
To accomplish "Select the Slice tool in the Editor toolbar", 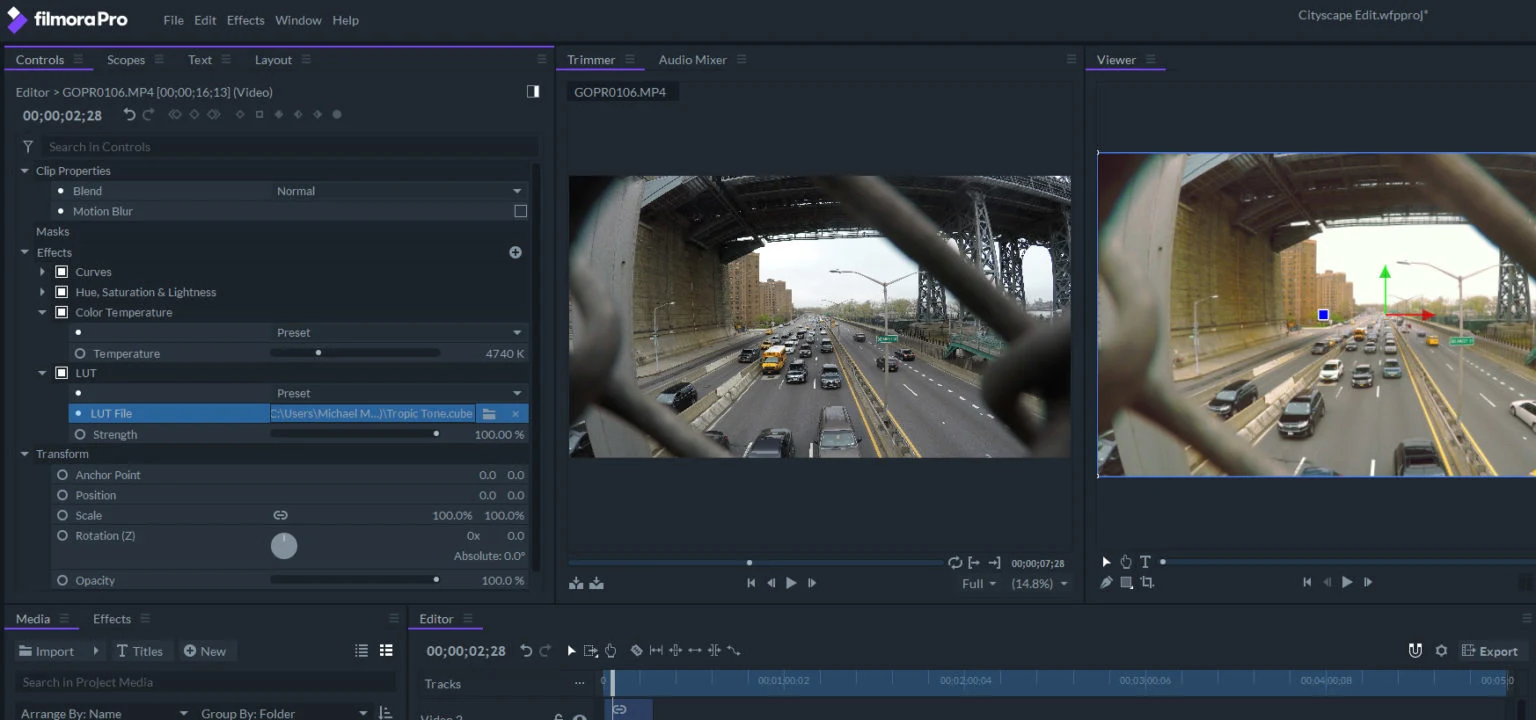I will tap(636, 651).
